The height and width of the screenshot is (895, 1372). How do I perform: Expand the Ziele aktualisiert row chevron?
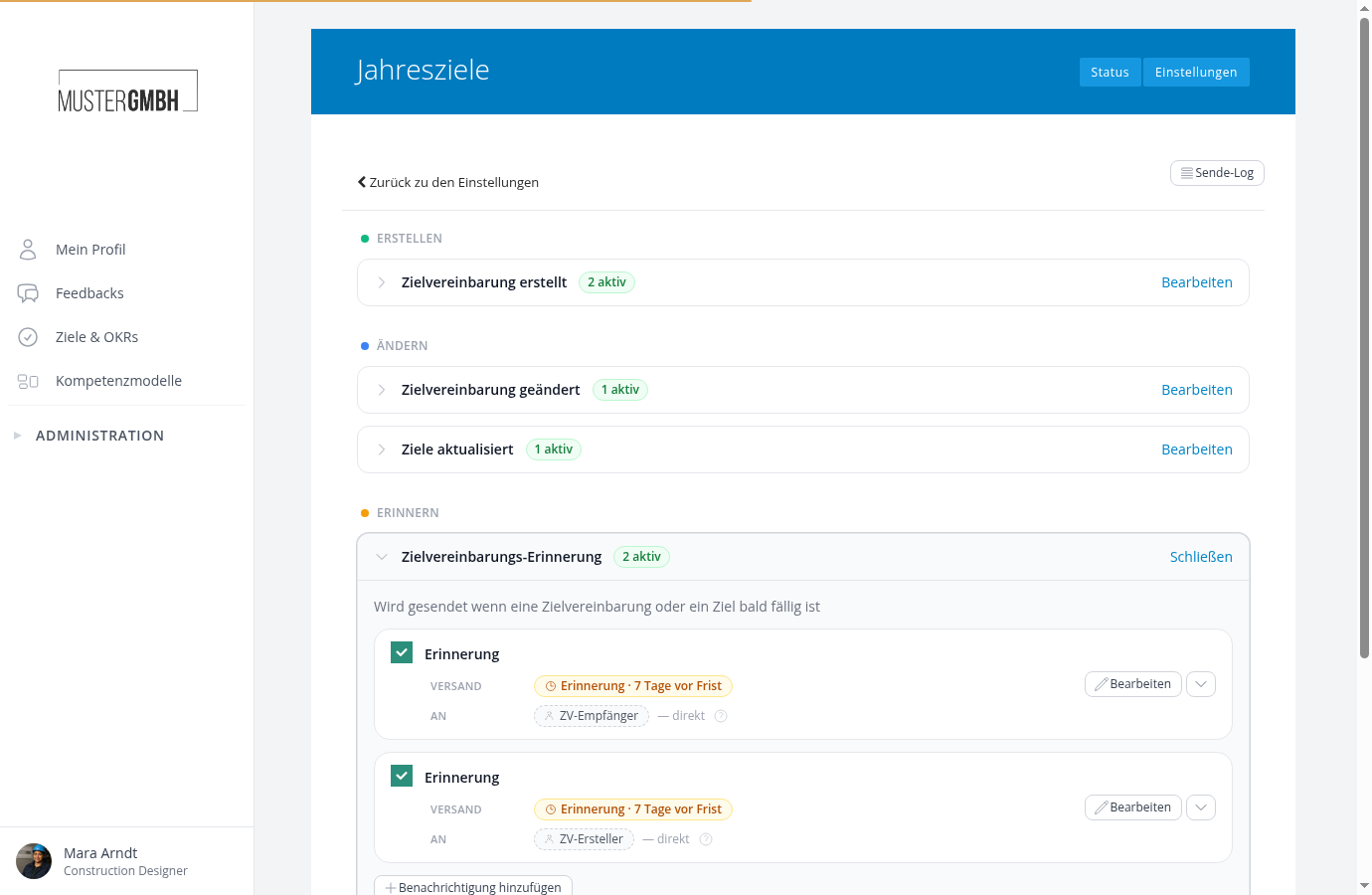pos(382,449)
